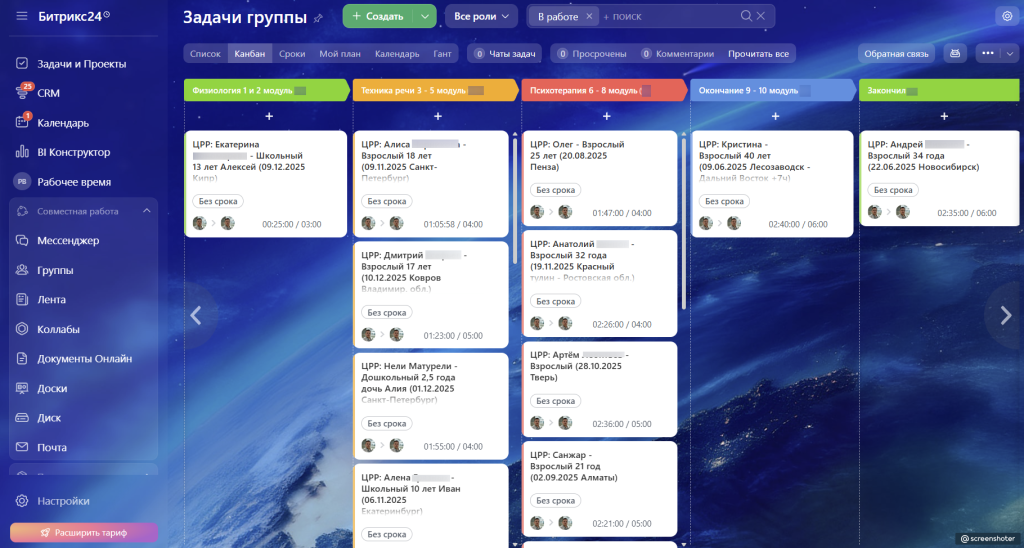Add a task in the Закончил column
The width and height of the screenshot is (1024, 548).
tap(944, 116)
